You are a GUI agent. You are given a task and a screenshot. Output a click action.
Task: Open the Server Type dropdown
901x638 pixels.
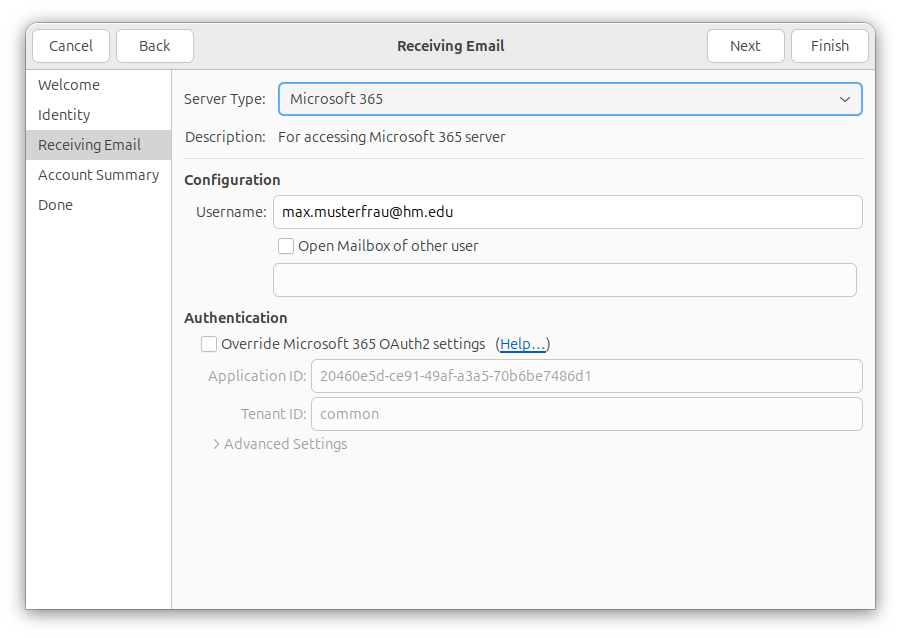[570, 99]
